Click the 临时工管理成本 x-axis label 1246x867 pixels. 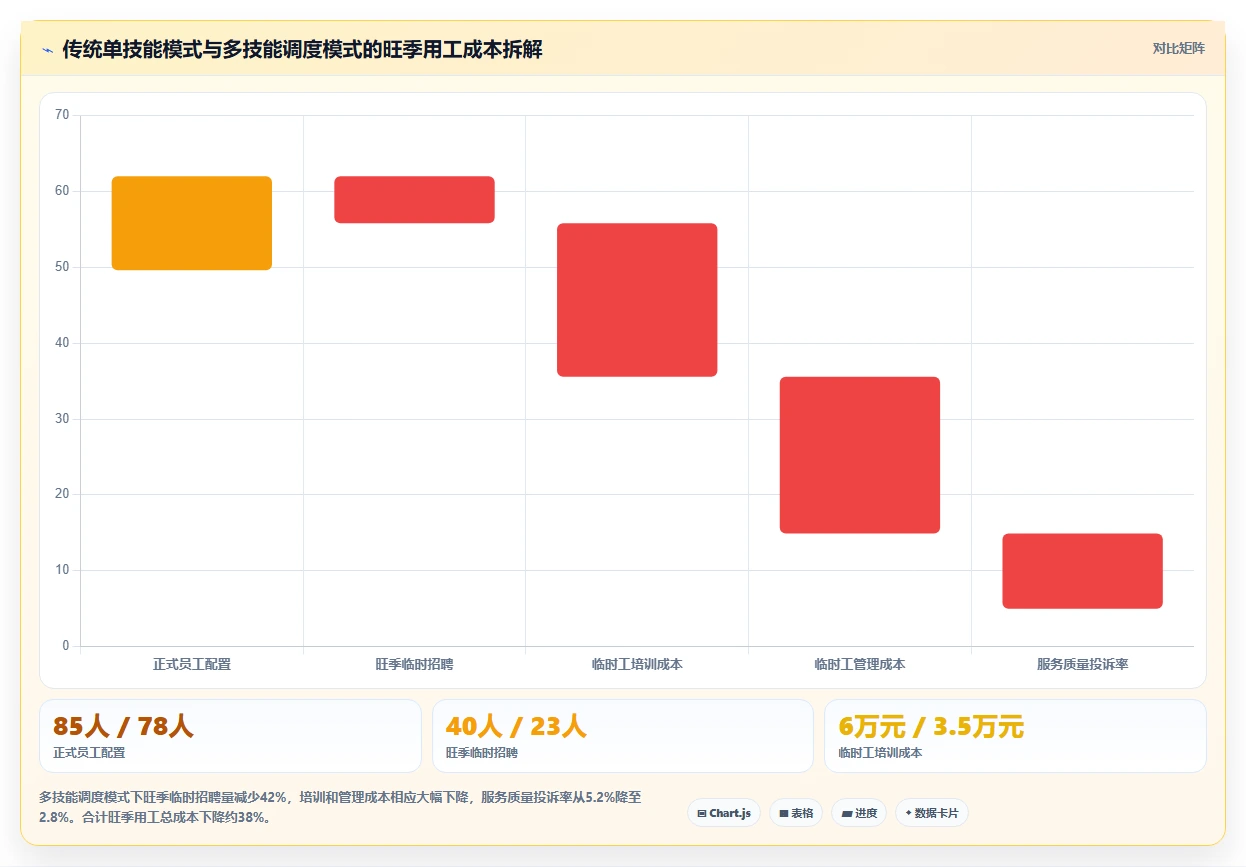(x=860, y=664)
